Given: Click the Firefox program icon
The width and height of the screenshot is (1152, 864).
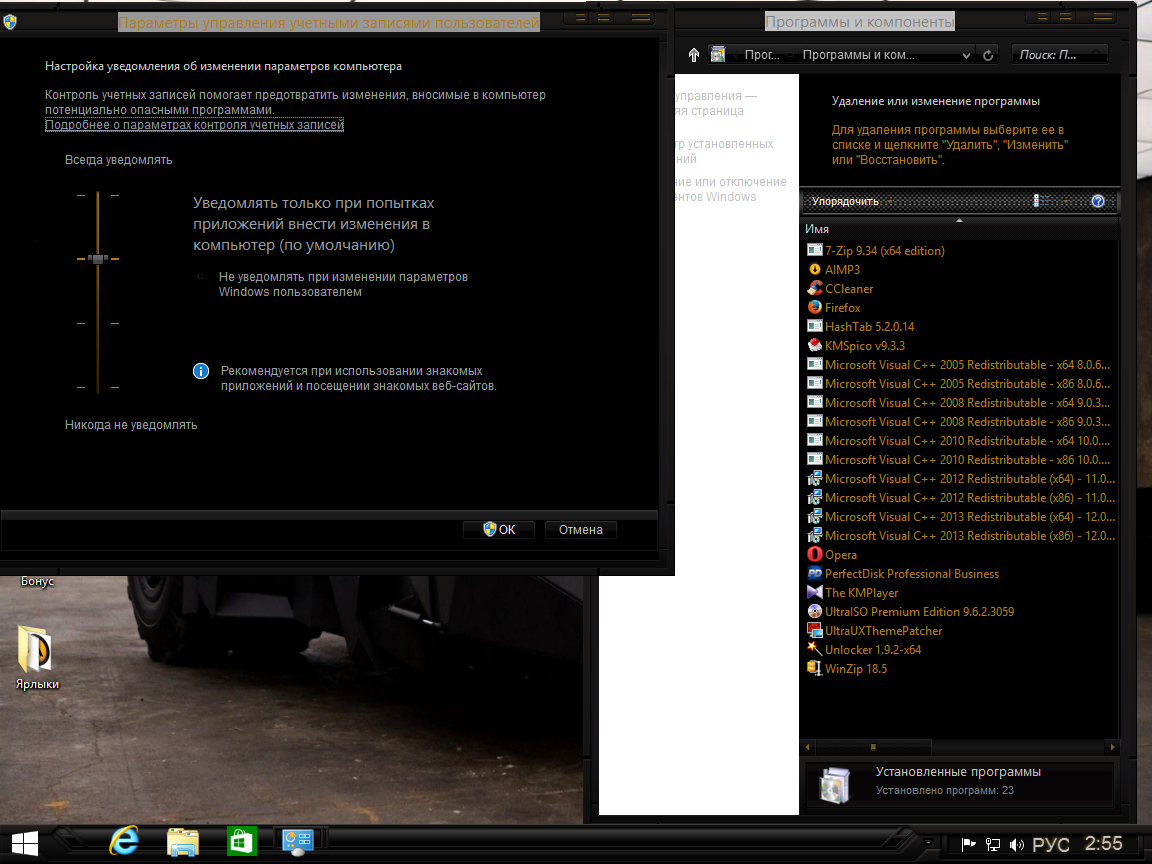Looking at the screenshot, I should [x=814, y=307].
